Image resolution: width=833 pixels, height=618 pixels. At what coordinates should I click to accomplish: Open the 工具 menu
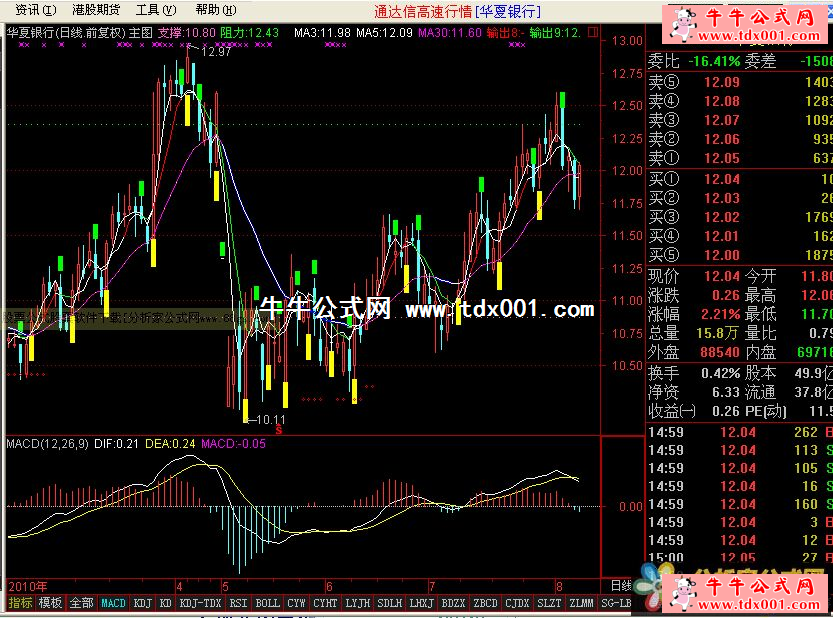point(156,10)
